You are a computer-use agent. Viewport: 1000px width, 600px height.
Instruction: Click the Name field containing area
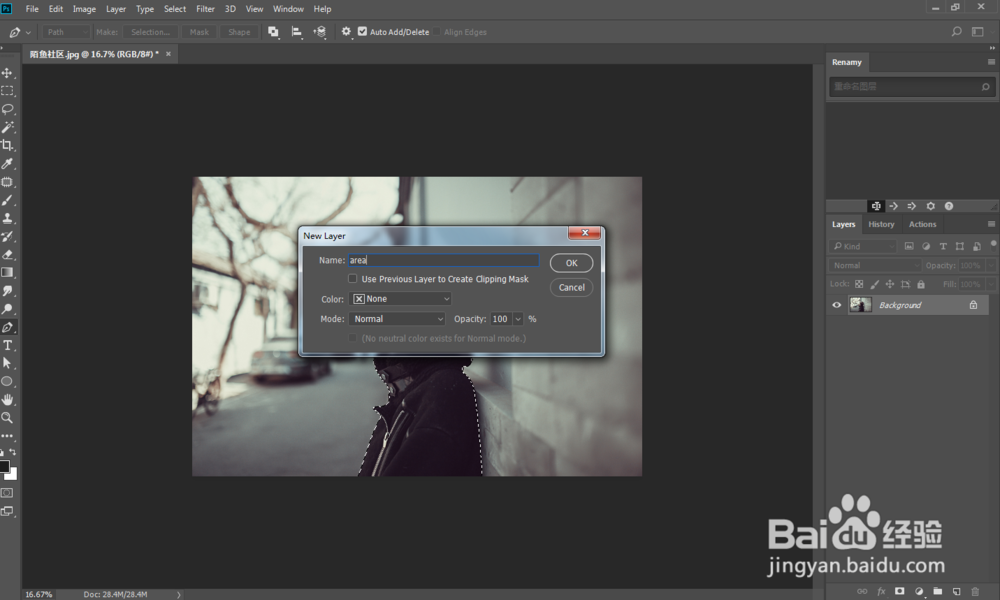point(444,260)
